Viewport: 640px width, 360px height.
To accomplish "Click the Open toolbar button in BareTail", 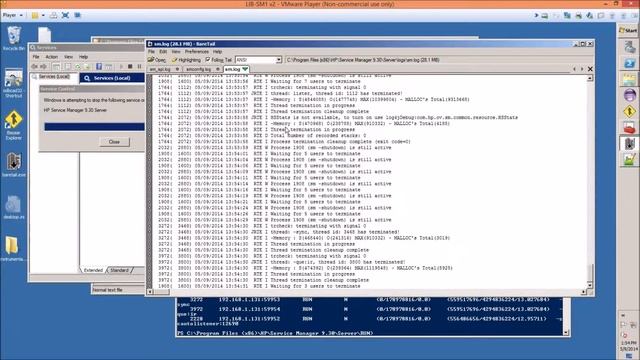I will click(157, 60).
